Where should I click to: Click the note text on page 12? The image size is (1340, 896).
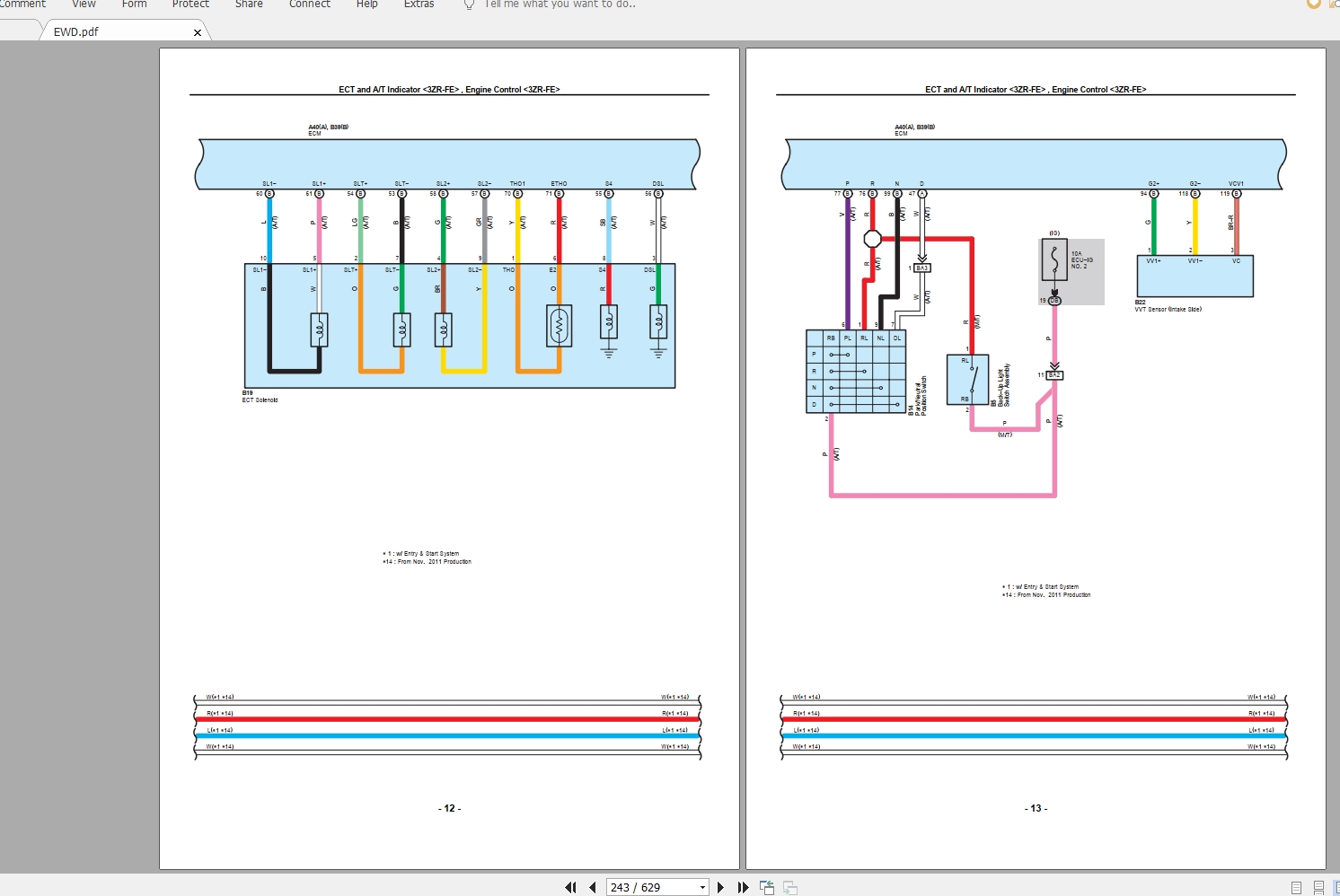[427, 558]
